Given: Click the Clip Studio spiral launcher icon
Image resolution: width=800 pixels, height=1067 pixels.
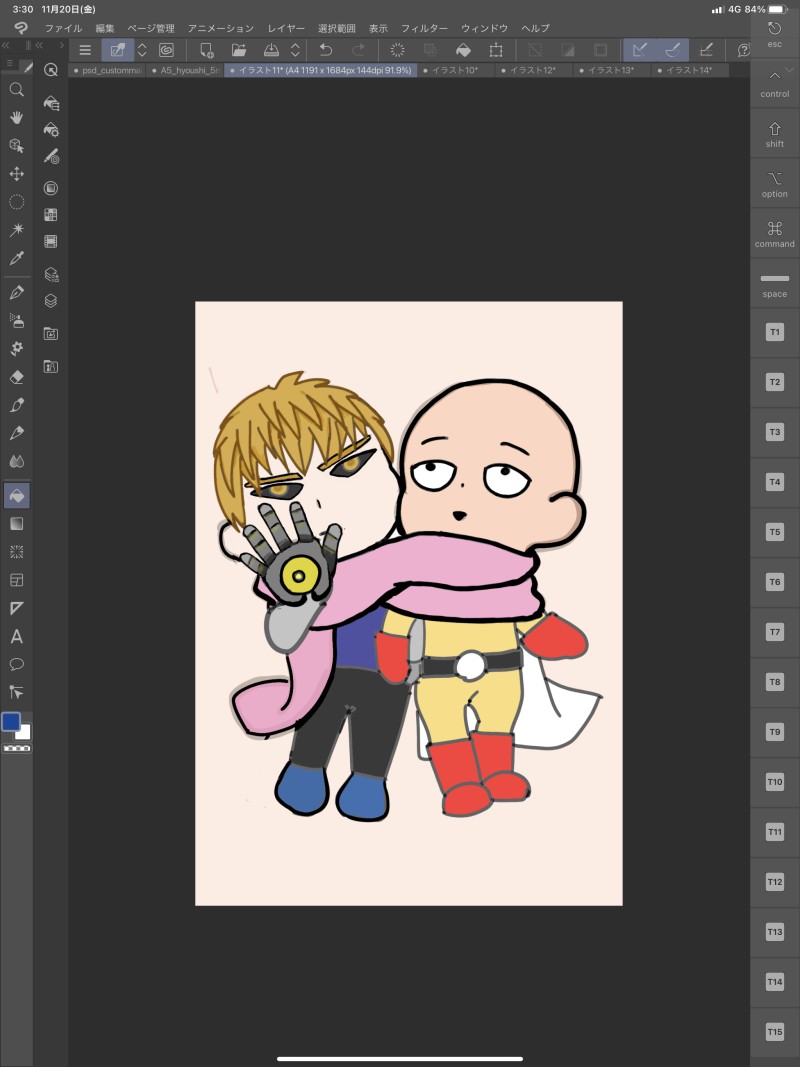Looking at the screenshot, I should point(166,50).
